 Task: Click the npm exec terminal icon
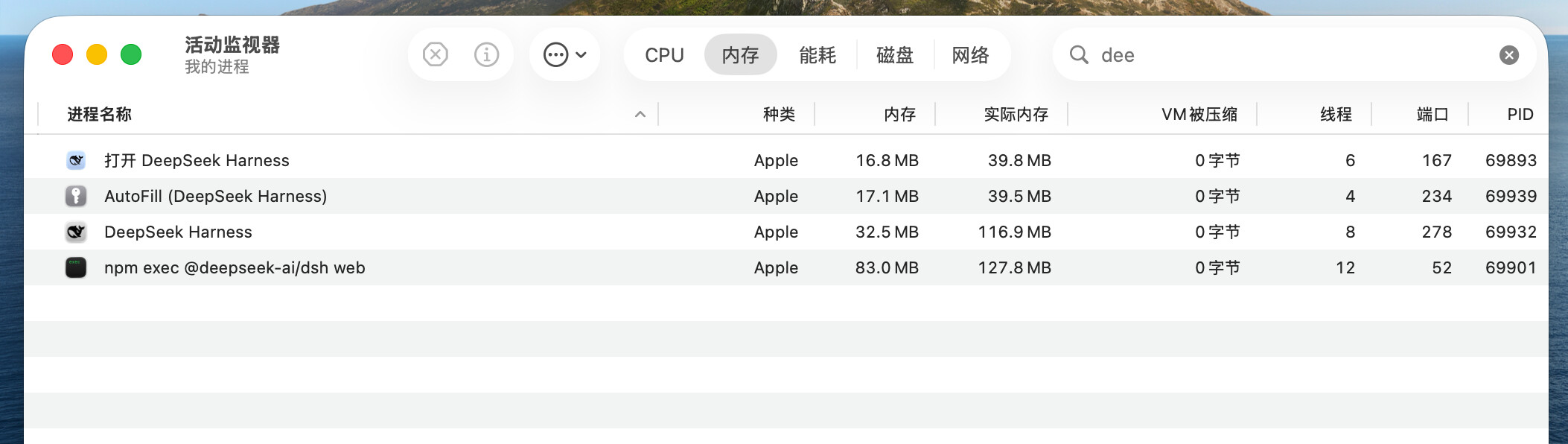click(x=76, y=267)
